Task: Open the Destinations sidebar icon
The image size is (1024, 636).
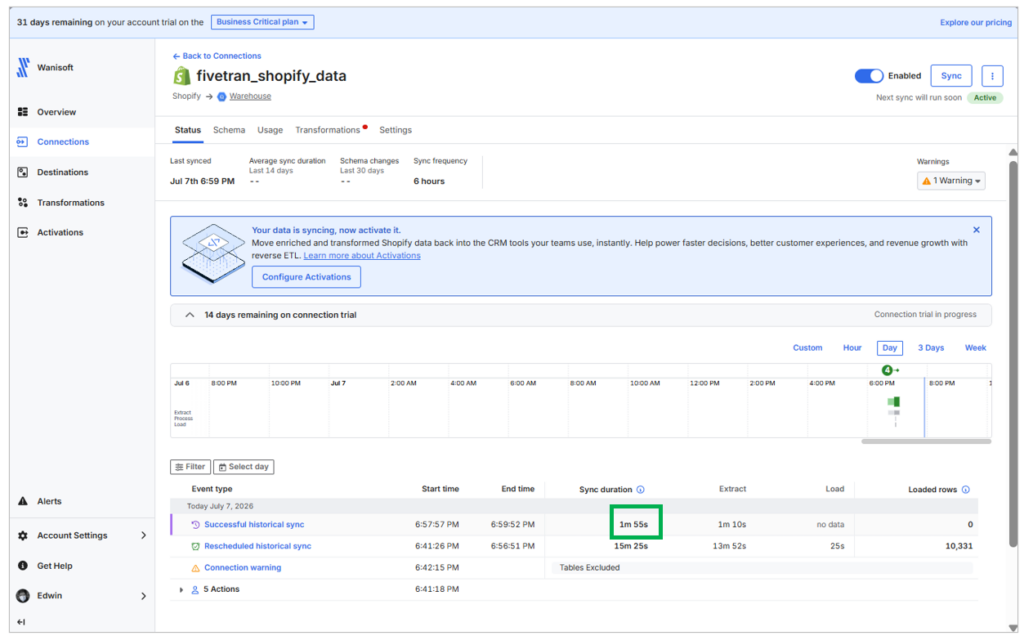Action: 23,172
